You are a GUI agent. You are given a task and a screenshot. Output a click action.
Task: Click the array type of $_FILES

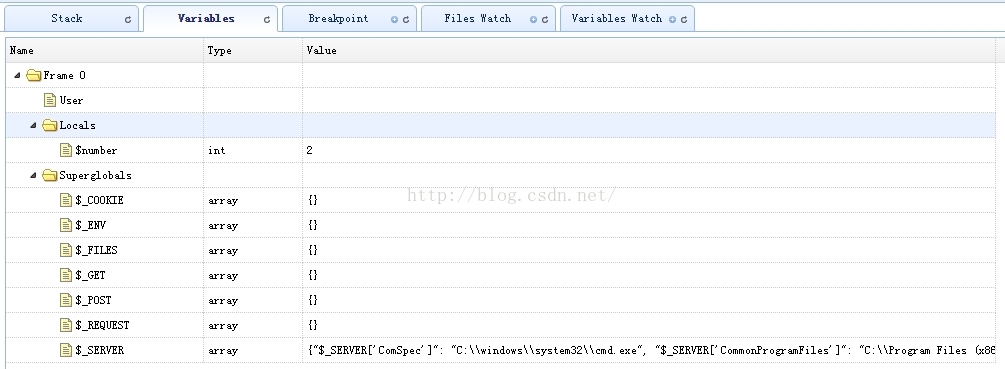[223, 250]
